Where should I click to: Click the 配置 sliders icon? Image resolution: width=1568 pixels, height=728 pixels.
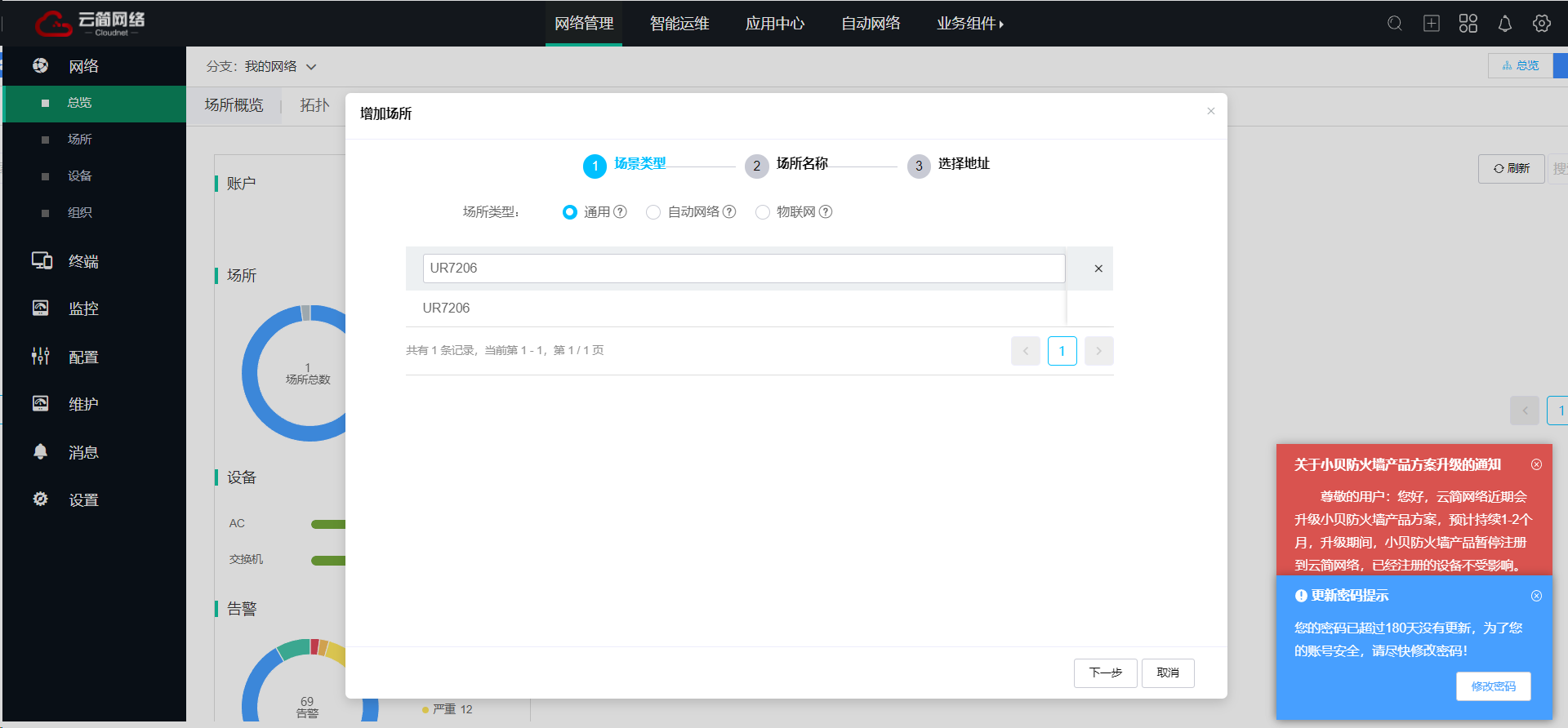click(x=41, y=356)
